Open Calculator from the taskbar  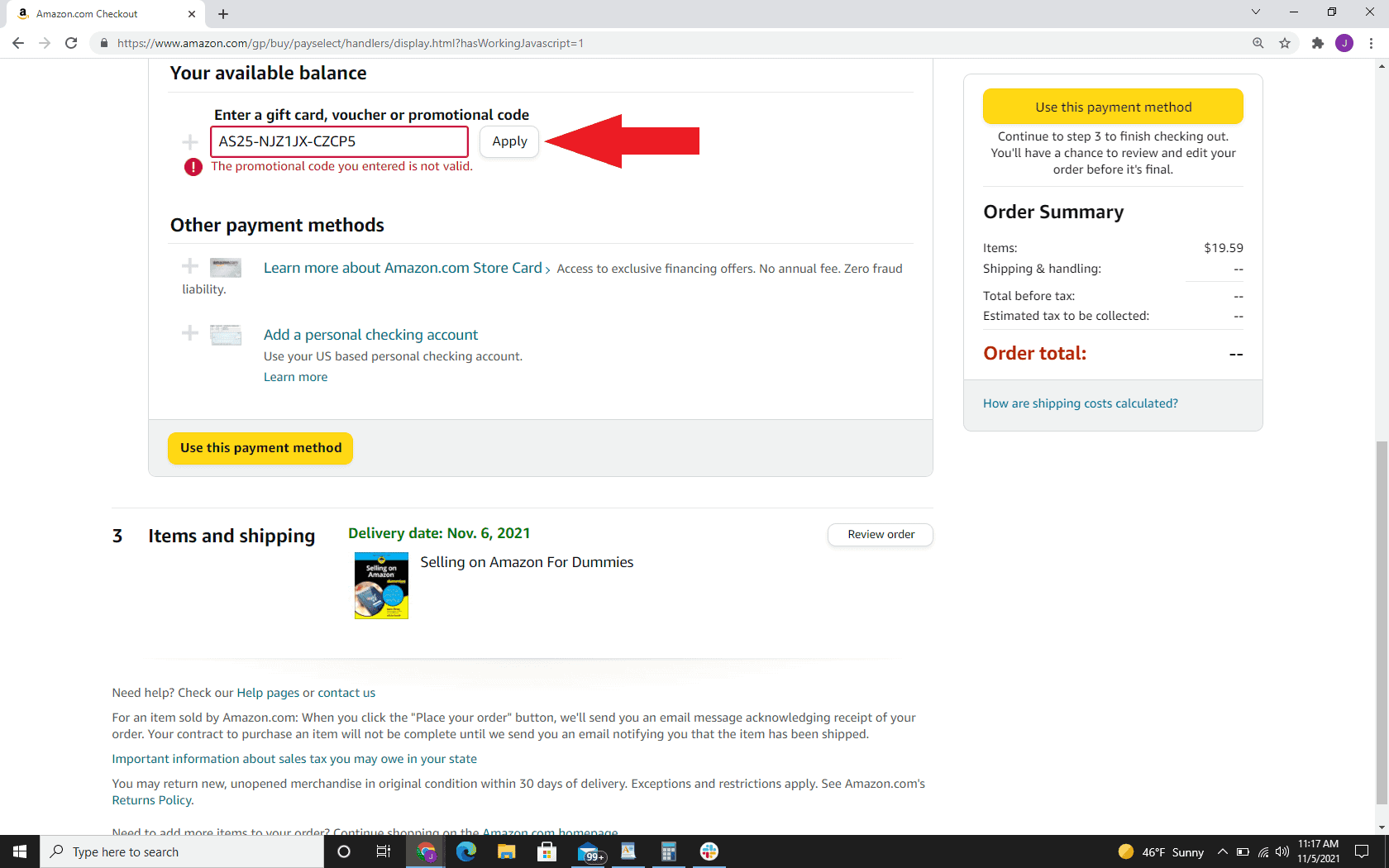point(669,851)
